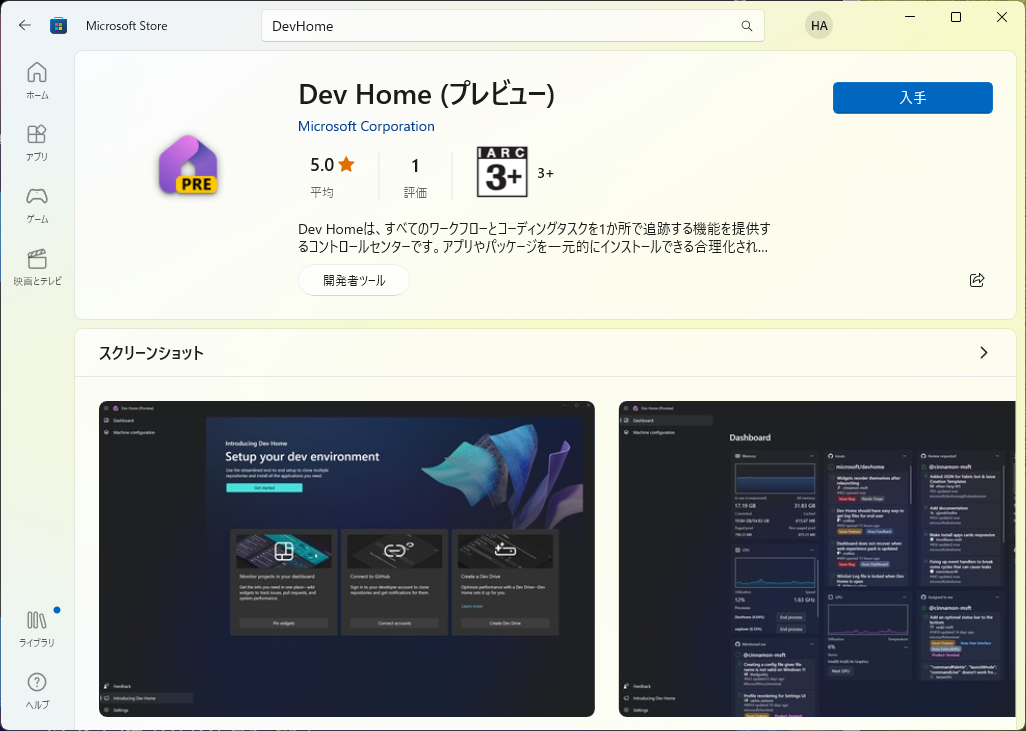Screen dimensions: 1026x731
Task: Click the 開発者ツール category tag
Action: coord(354,280)
